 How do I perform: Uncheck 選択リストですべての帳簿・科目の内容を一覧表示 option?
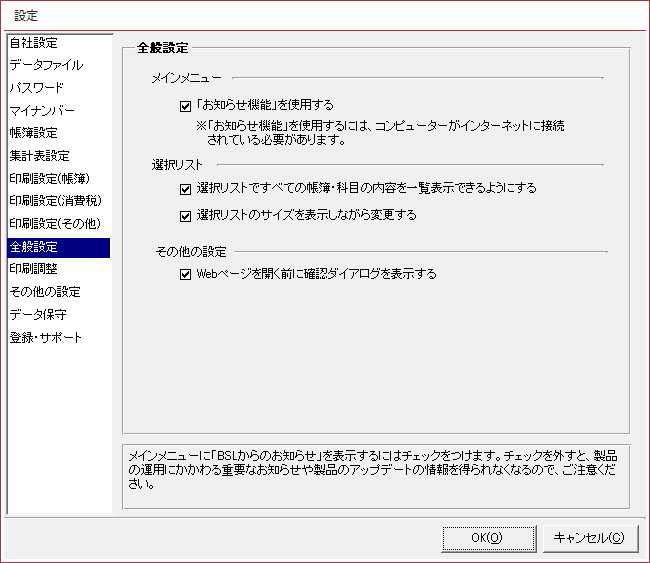coord(185,188)
